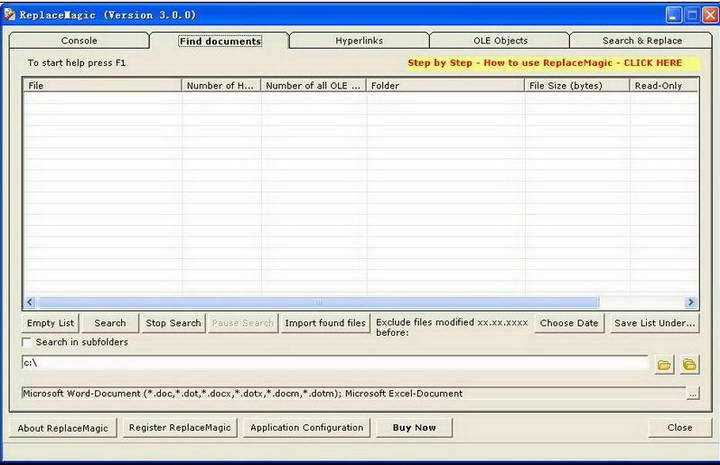The image size is (720, 465).
Task: Click the file types filter field
Action: 354,393
